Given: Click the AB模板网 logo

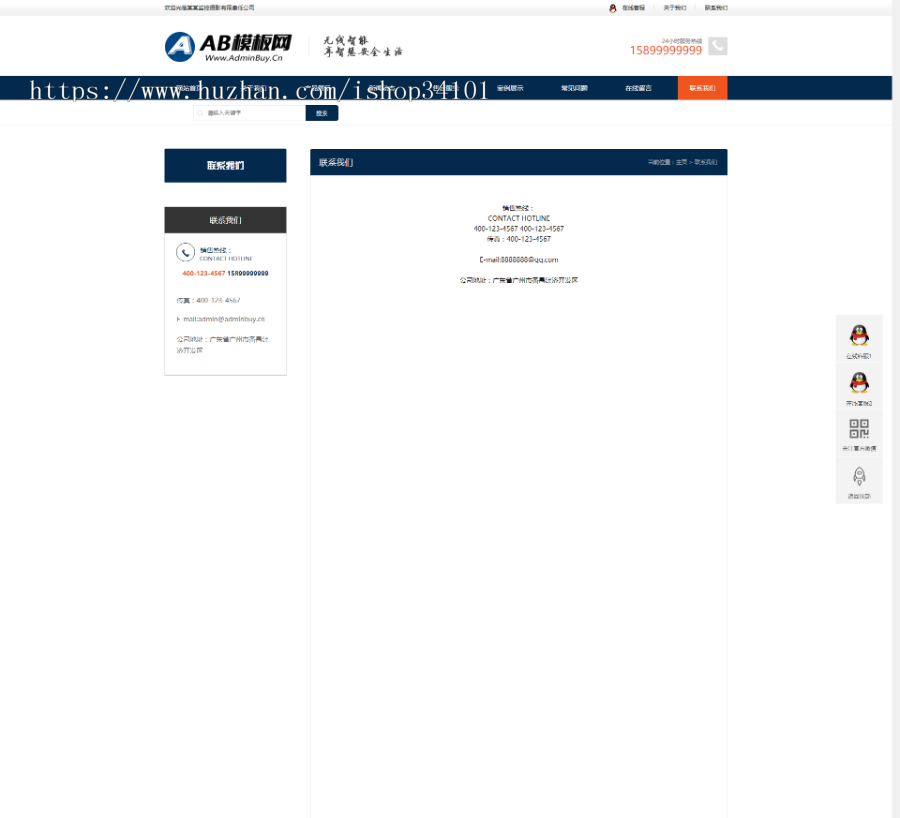Looking at the screenshot, I should click(225, 46).
